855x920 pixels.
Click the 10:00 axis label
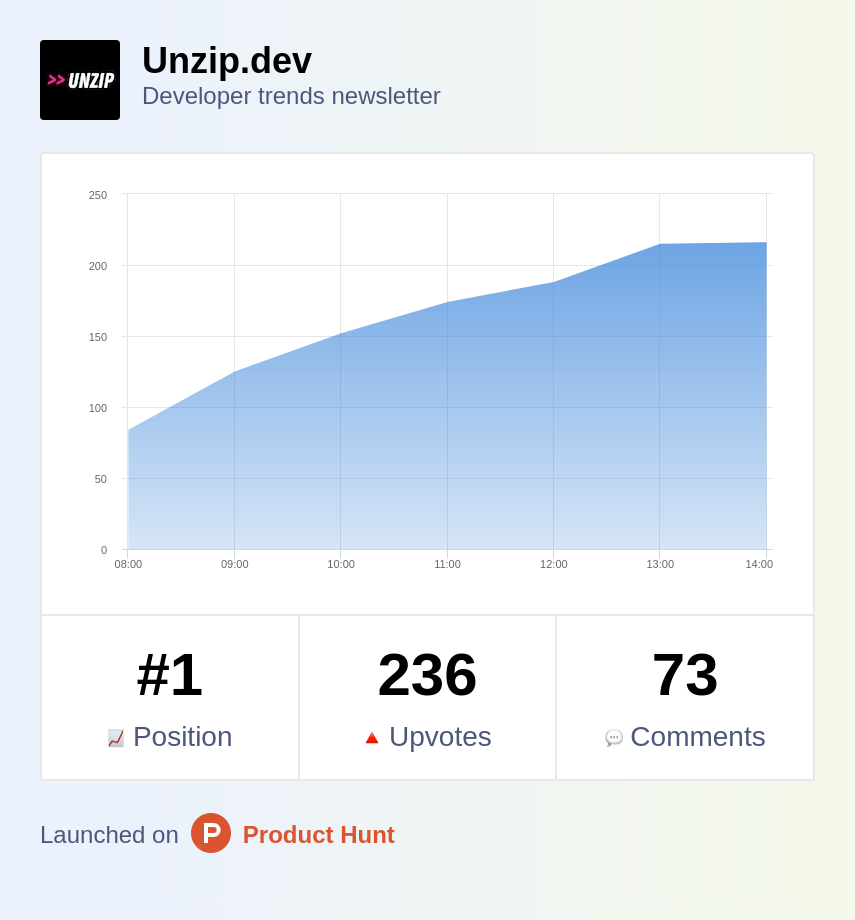(x=341, y=564)
